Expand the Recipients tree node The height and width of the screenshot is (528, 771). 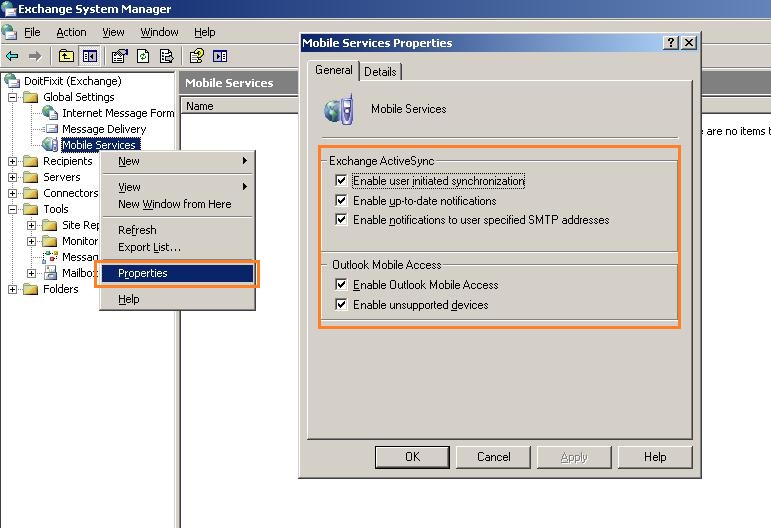(x=13, y=161)
